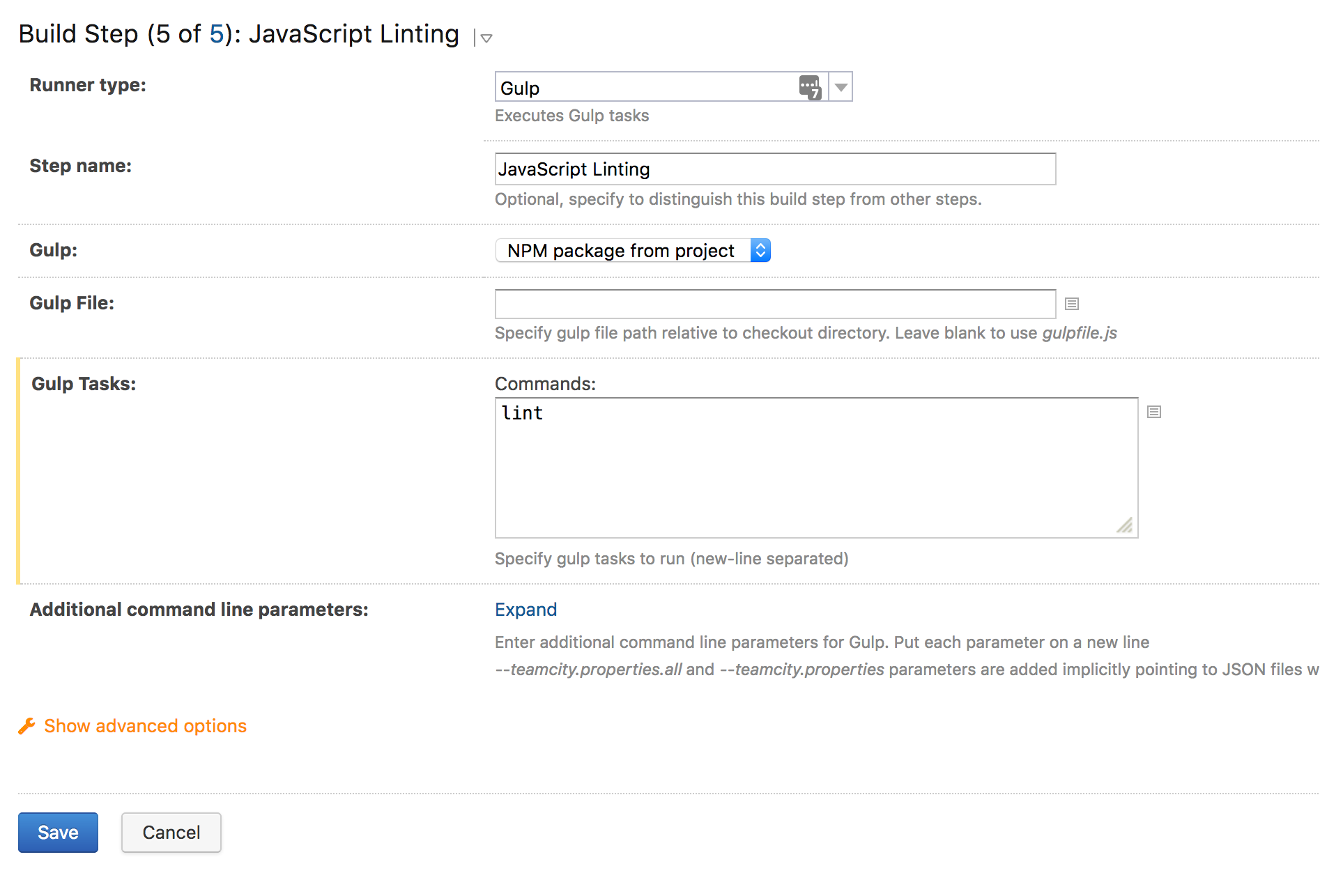Viewport: 1320px width, 896px height.
Task: Click the '5' build steps link in title
Action: pyautogui.click(x=216, y=34)
